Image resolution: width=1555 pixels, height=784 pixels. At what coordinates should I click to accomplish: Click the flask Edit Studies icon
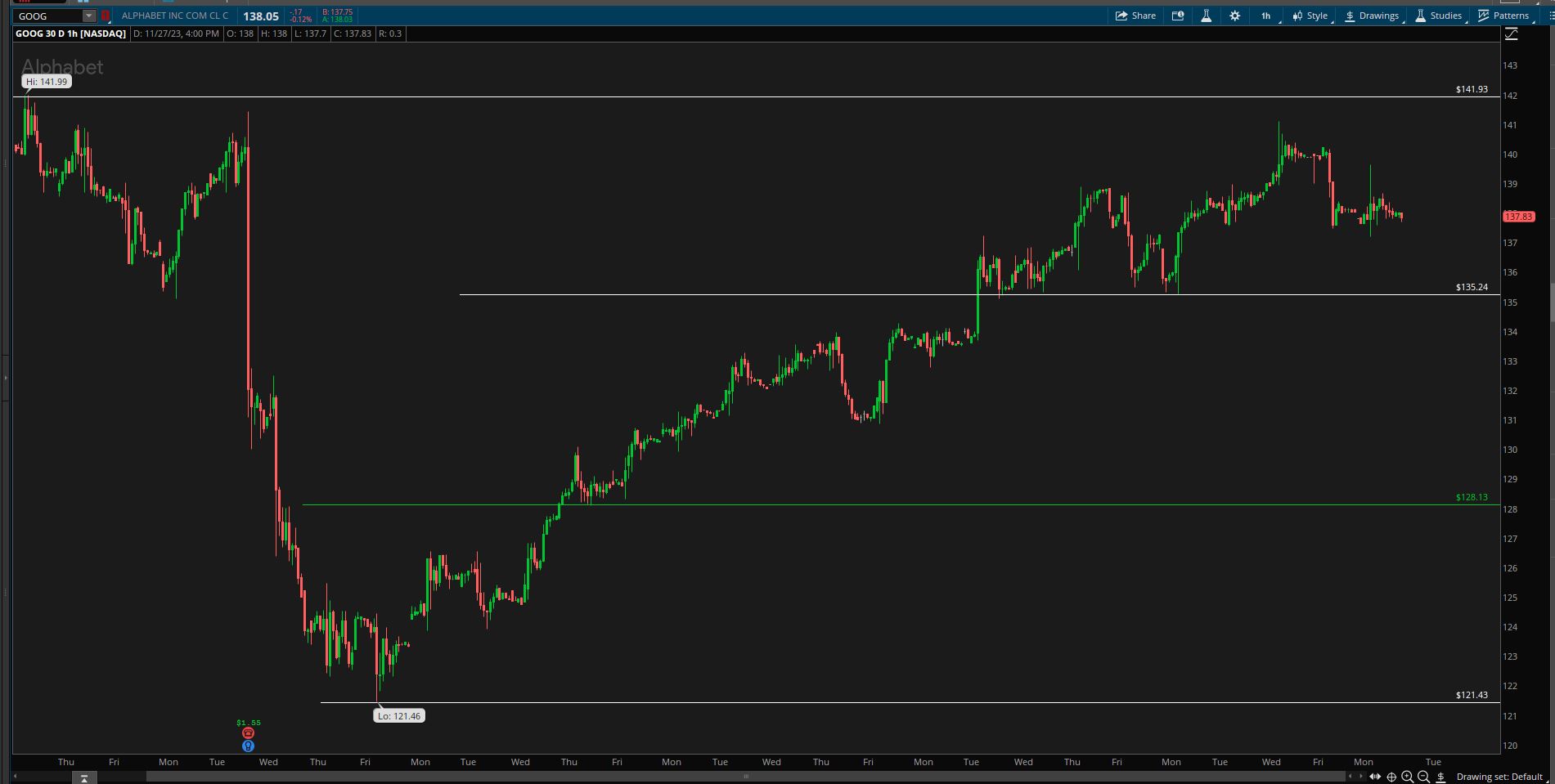click(1206, 16)
